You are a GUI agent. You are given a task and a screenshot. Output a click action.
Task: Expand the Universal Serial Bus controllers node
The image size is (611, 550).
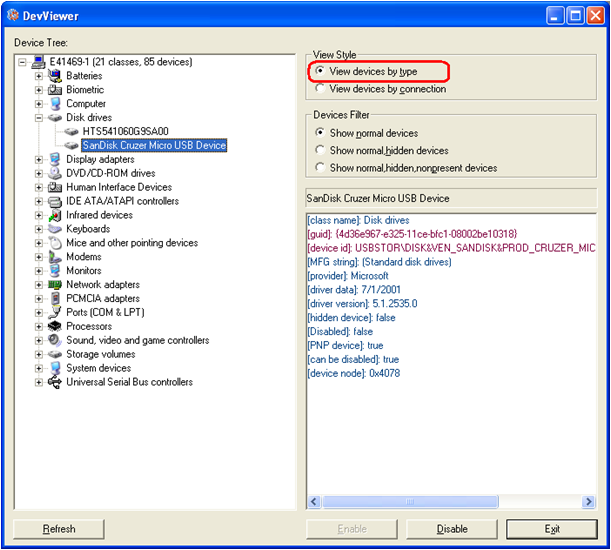tap(39, 382)
